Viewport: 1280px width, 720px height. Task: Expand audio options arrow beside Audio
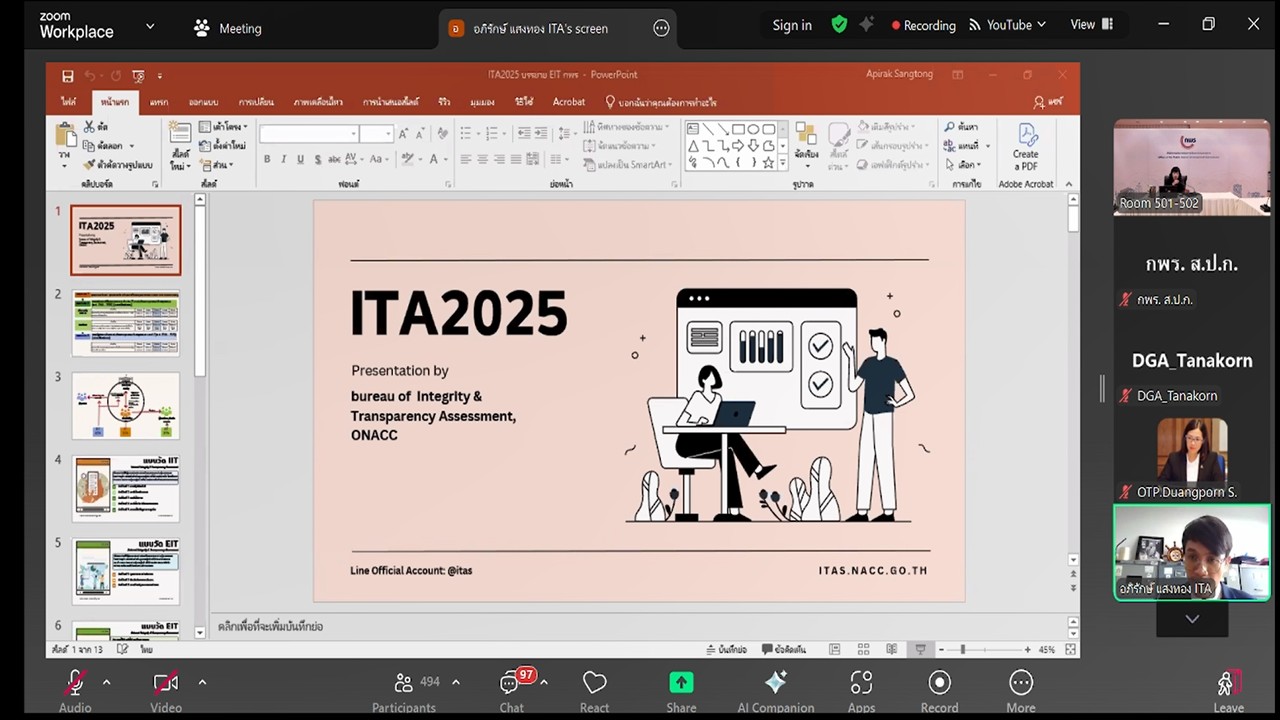pos(106,682)
